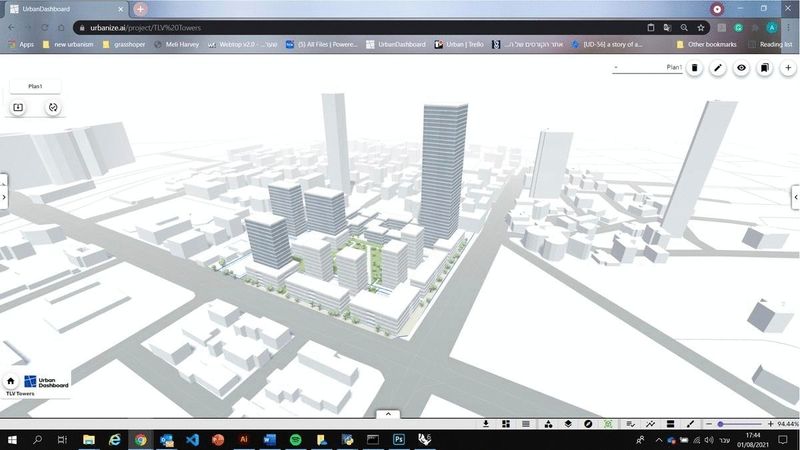Open the Chrome three-dot menu
Viewport: 800px width, 450px height.
pyautogui.click(x=789, y=28)
